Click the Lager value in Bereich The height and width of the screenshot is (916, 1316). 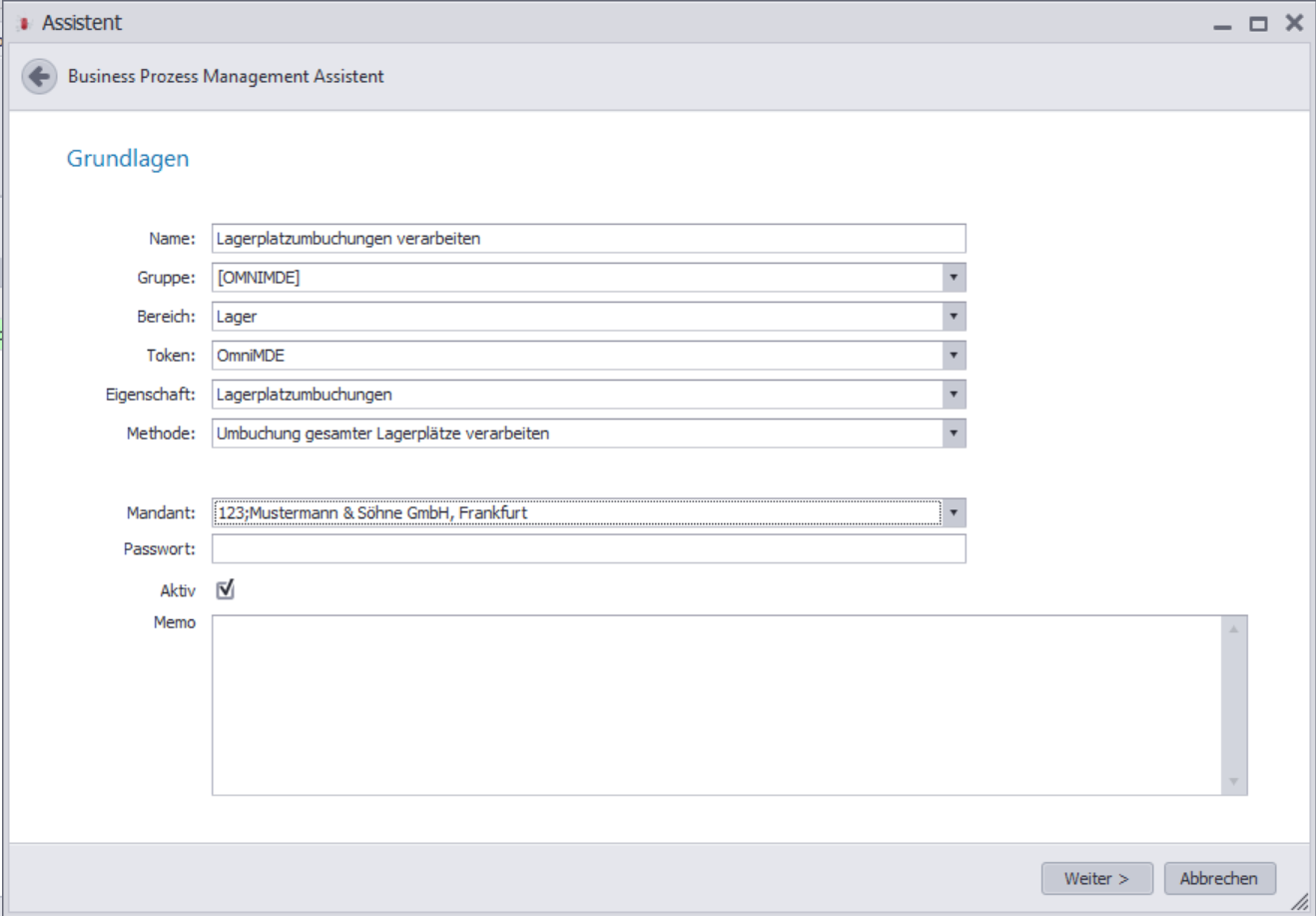(x=237, y=317)
